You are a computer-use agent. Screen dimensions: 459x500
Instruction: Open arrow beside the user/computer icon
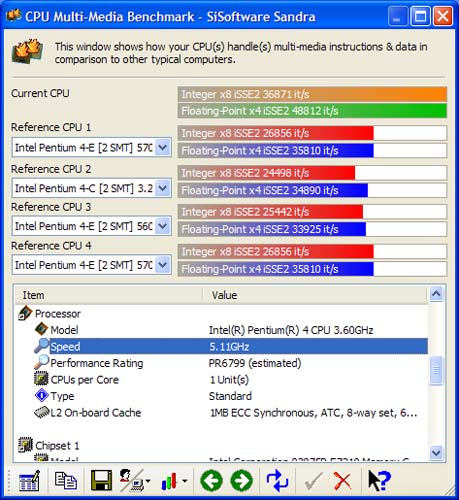pyautogui.click(x=148, y=481)
